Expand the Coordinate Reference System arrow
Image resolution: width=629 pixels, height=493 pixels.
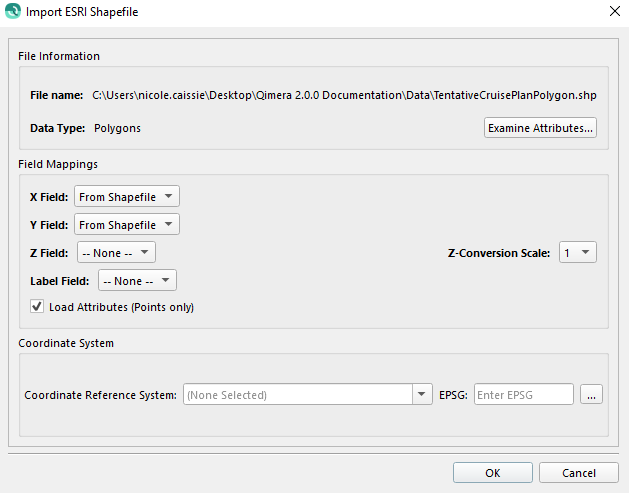pyautogui.click(x=422, y=394)
